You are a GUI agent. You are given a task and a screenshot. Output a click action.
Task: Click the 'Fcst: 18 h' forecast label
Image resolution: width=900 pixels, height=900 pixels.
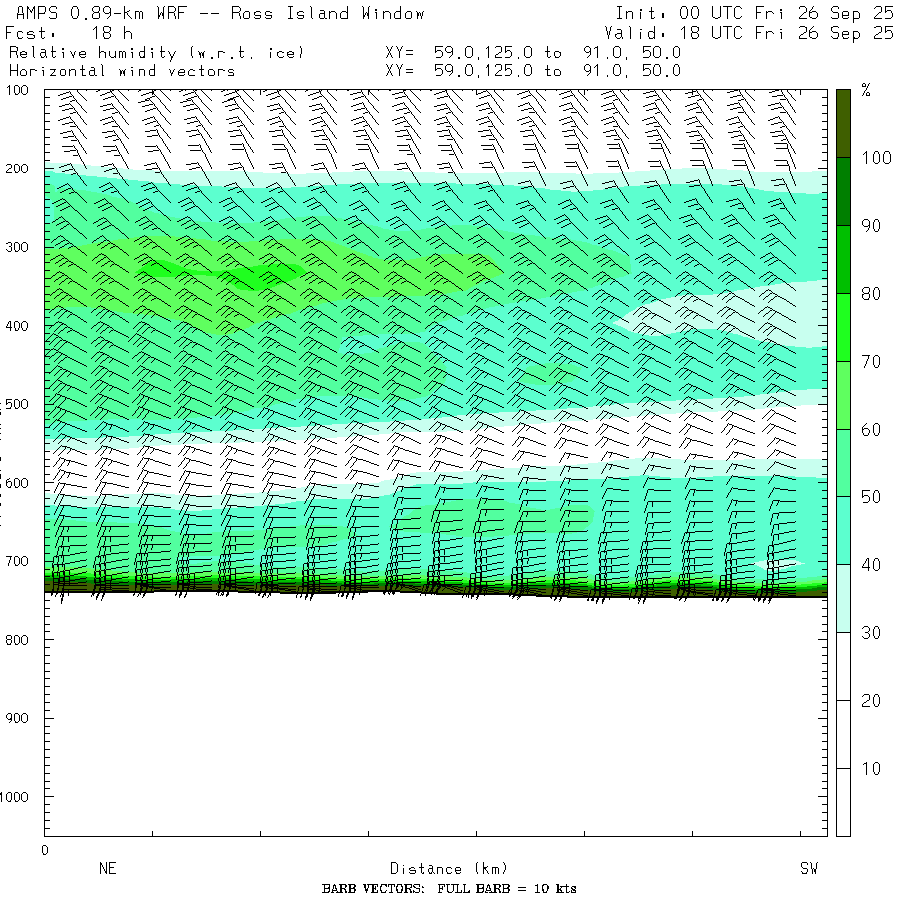[68, 32]
